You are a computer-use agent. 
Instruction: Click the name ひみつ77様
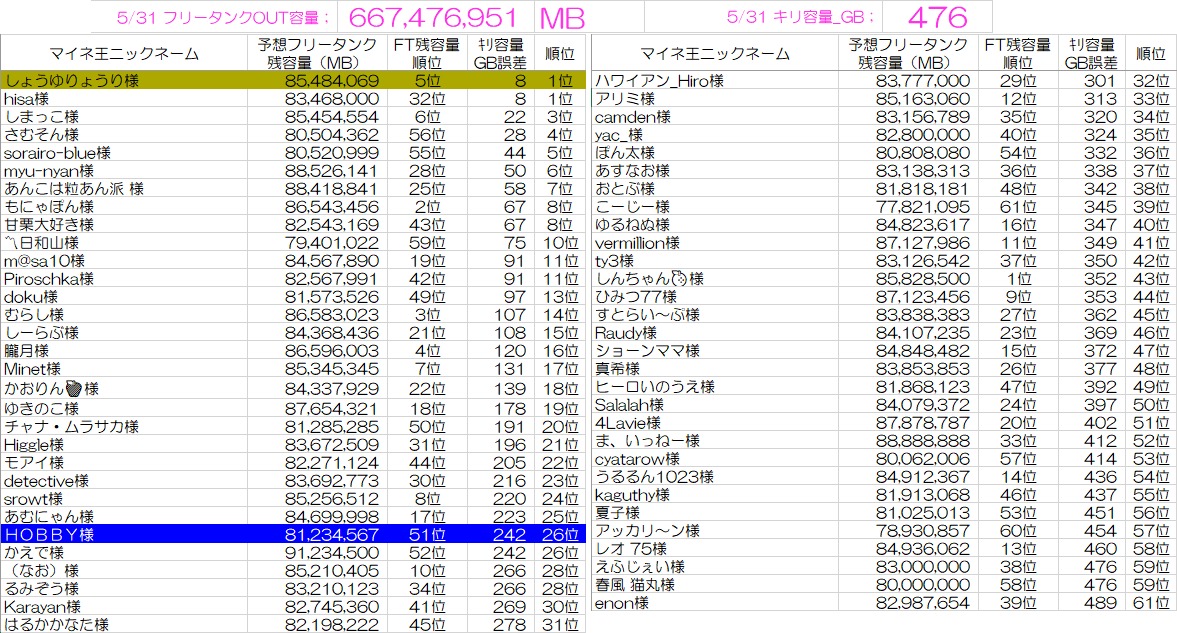click(x=636, y=297)
